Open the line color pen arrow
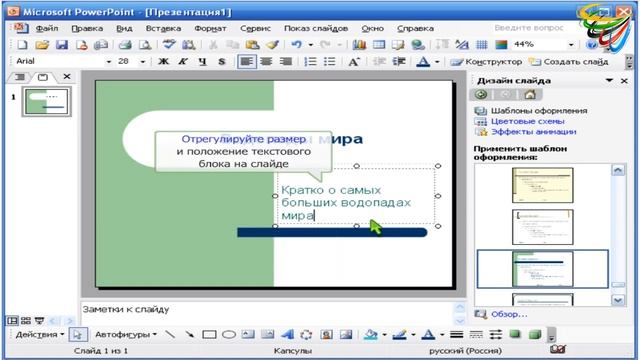The height and width of the screenshot is (360, 640). tap(413, 335)
